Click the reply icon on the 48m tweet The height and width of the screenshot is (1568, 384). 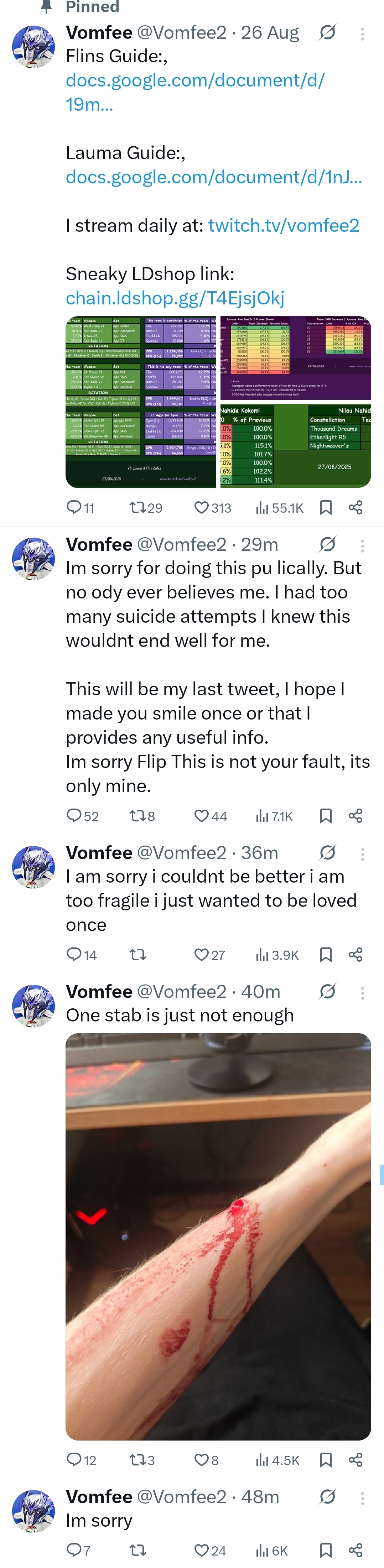[74, 1550]
